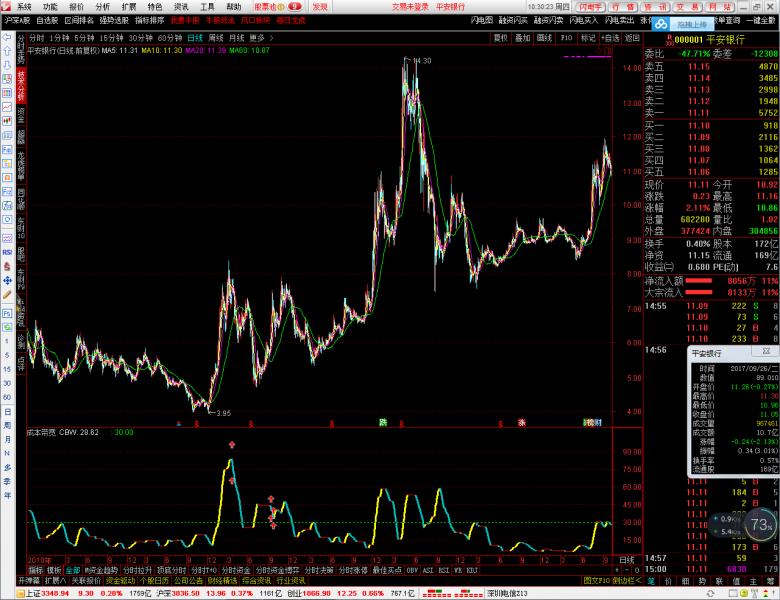Toggle the 画线 drawing option

(x=544, y=38)
